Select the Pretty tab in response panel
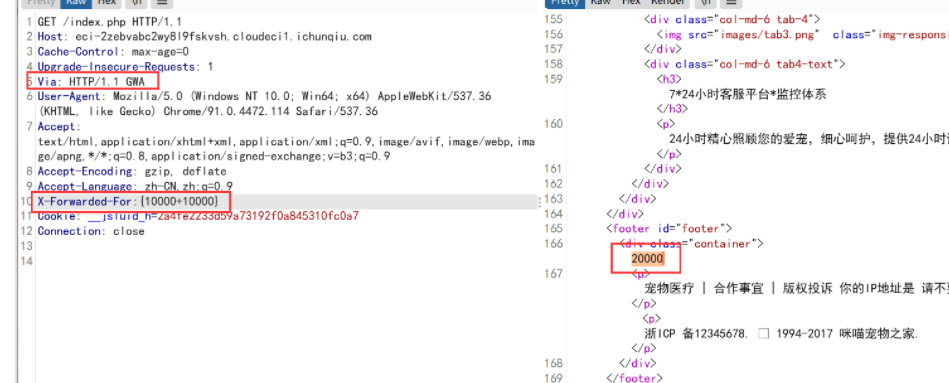 [x=565, y=2]
